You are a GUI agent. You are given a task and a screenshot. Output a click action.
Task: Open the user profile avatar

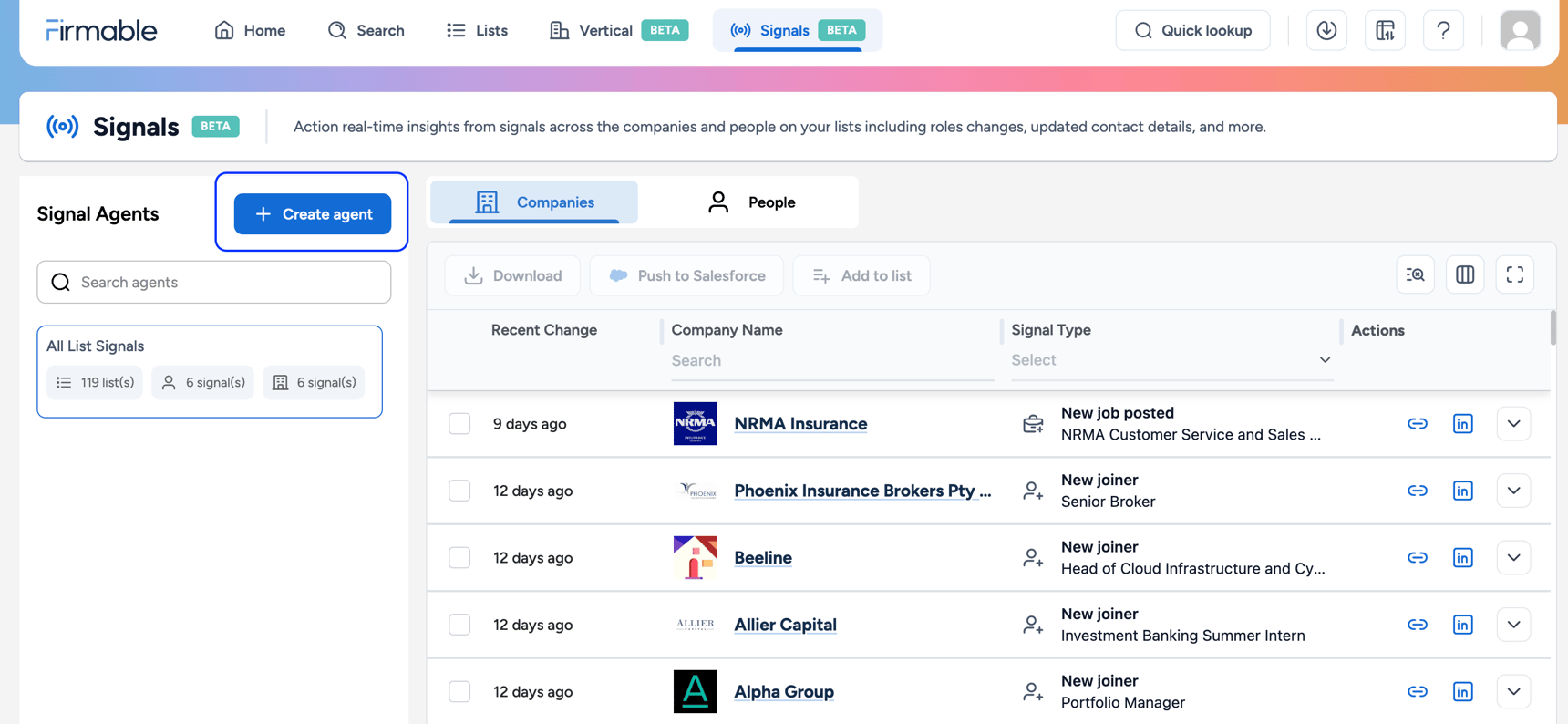1520,30
